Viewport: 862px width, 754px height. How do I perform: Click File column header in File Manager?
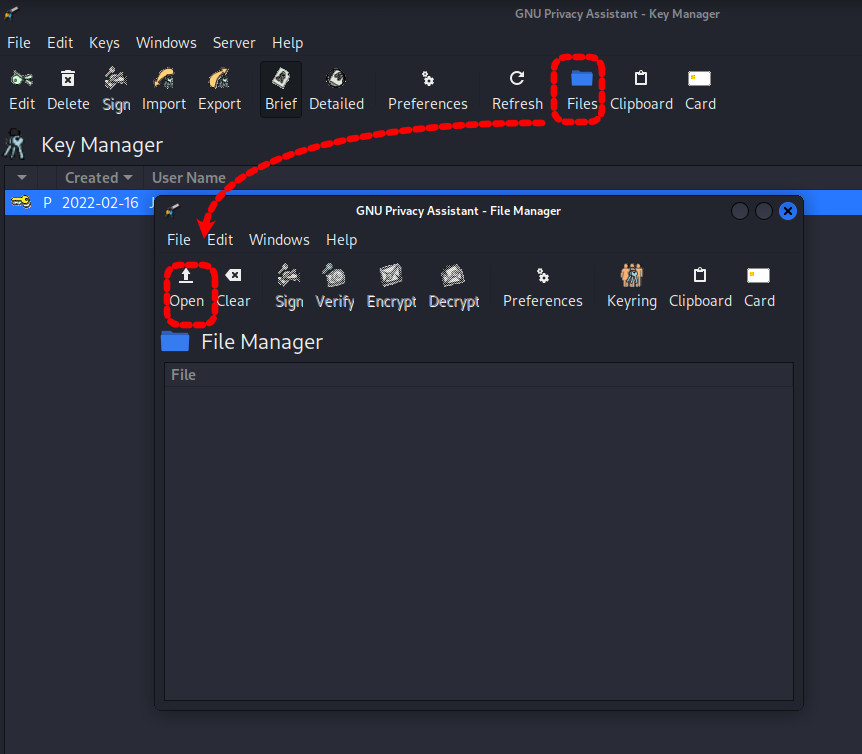tap(479, 375)
